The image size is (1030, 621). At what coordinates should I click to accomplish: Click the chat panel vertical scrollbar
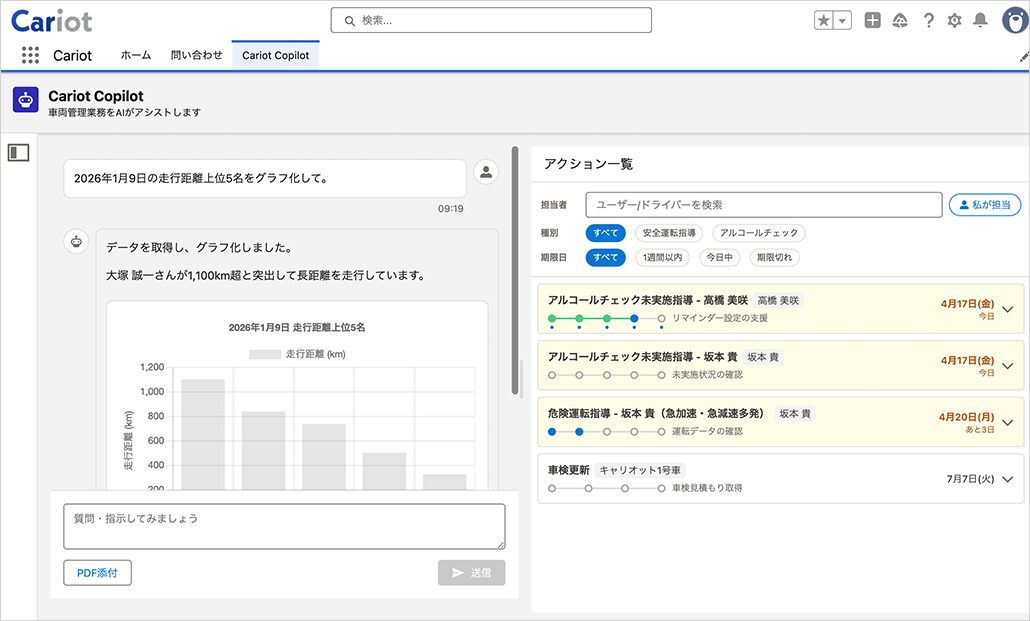tap(515, 271)
